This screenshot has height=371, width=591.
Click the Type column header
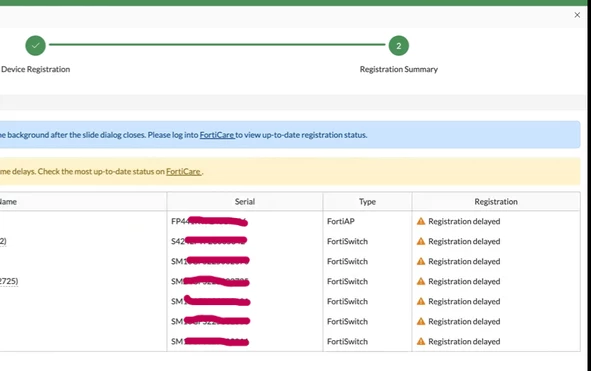(x=367, y=202)
